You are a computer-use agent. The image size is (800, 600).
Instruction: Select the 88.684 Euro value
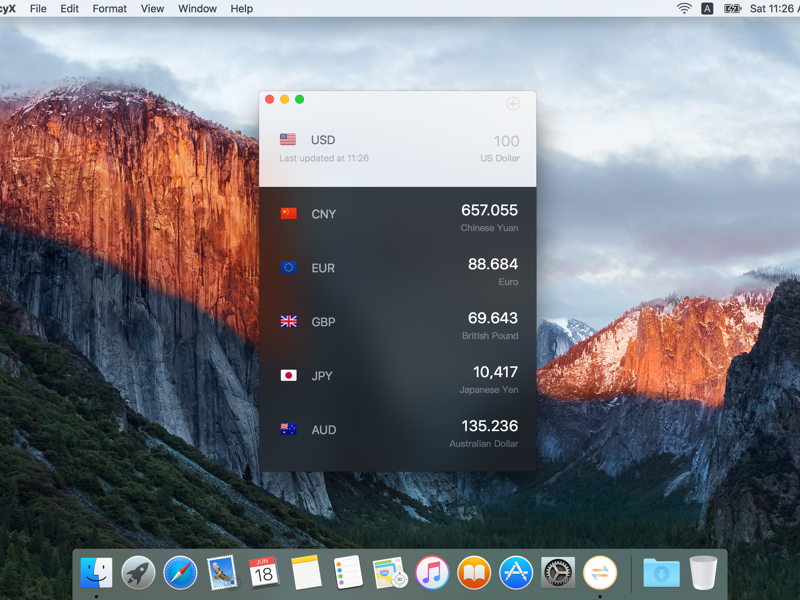[492, 264]
